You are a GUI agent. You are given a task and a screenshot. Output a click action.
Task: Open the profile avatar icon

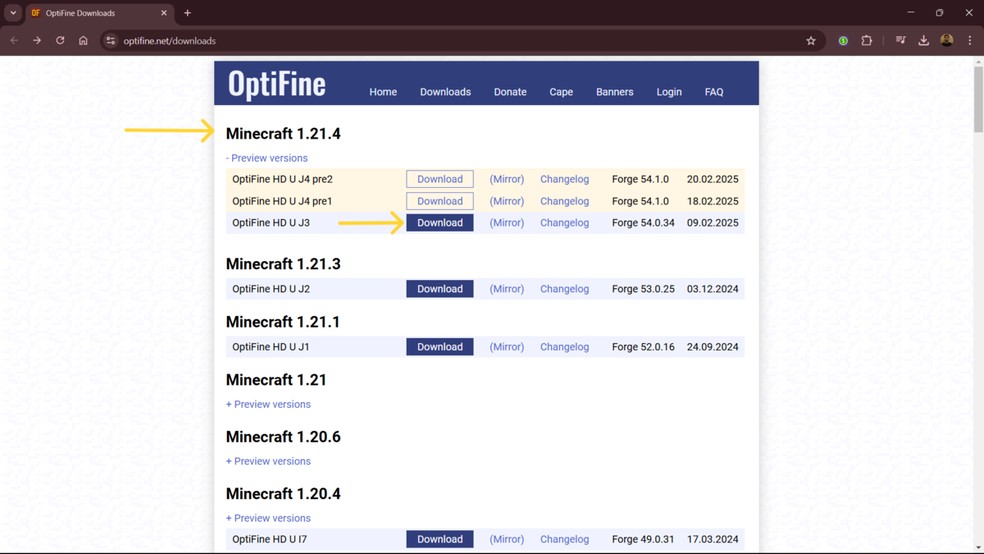(947, 40)
